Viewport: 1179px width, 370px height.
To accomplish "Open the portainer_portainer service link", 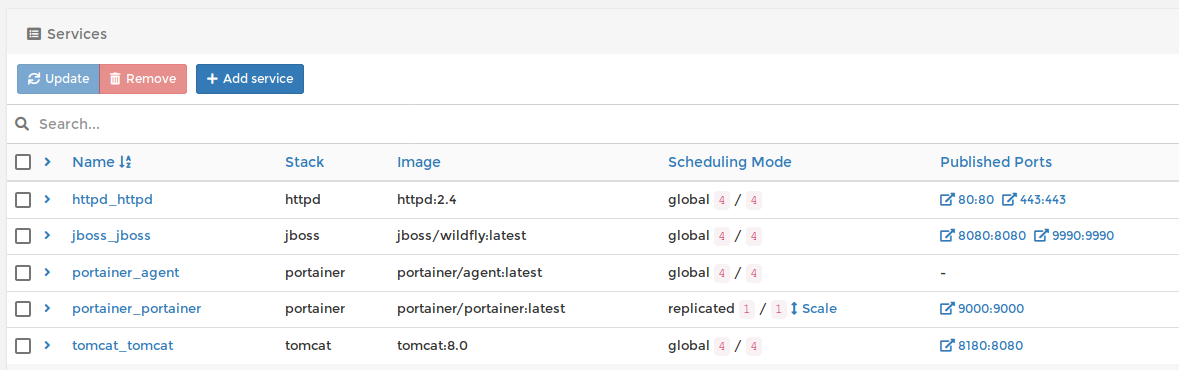I will click(137, 308).
